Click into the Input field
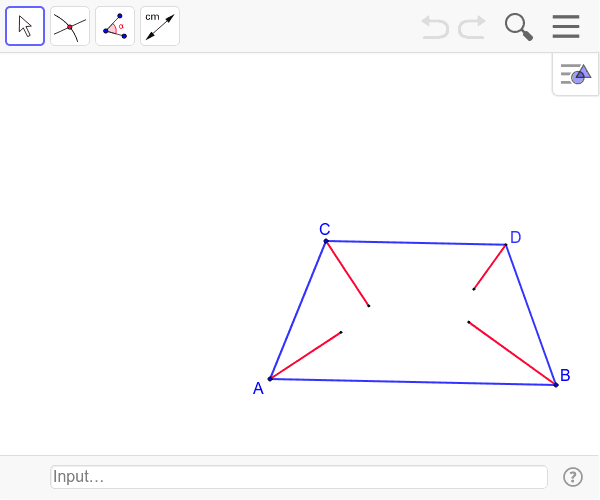This screenshot has height=500, width=600. (x=299, y=477)
